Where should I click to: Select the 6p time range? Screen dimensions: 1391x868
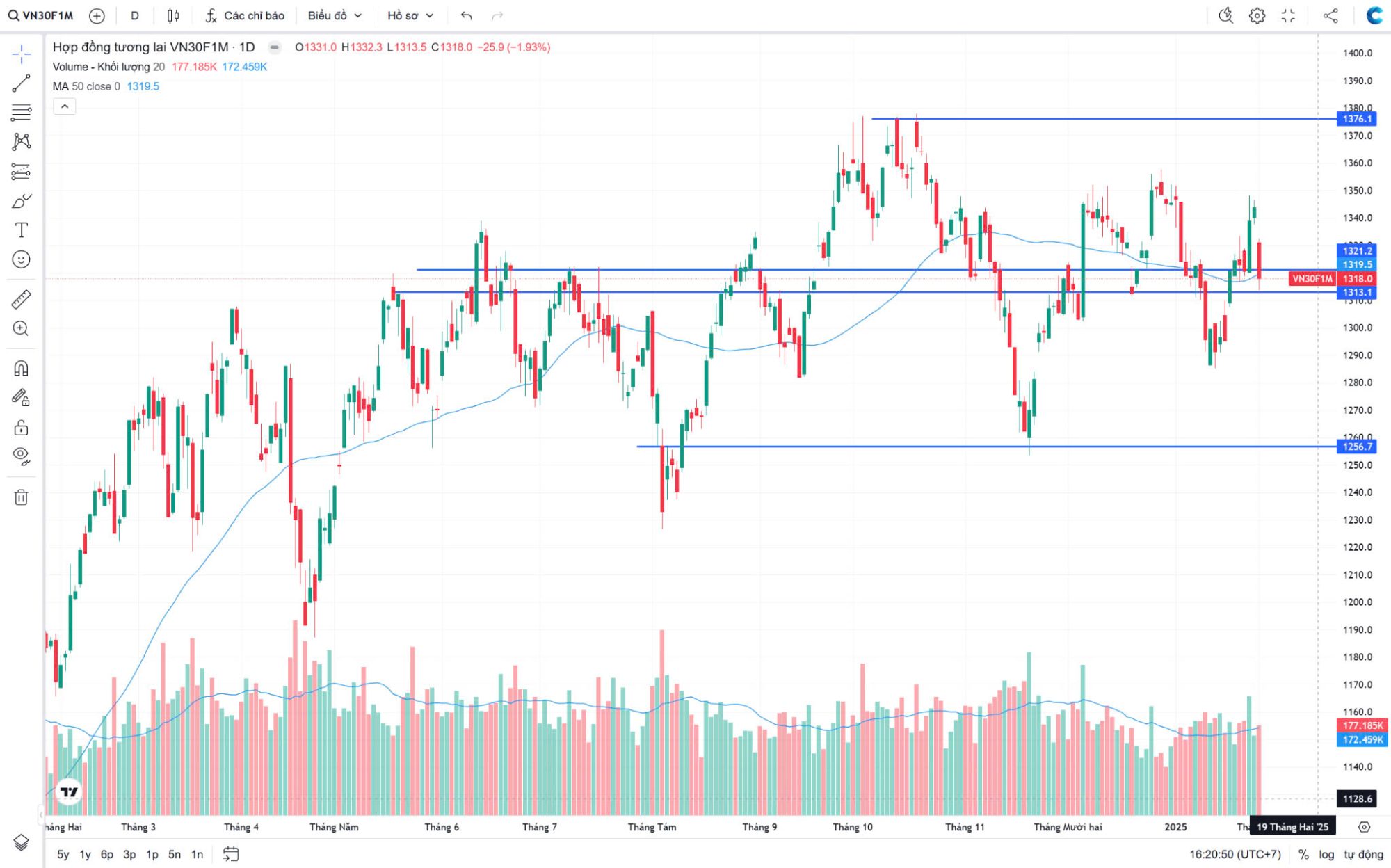107,854
